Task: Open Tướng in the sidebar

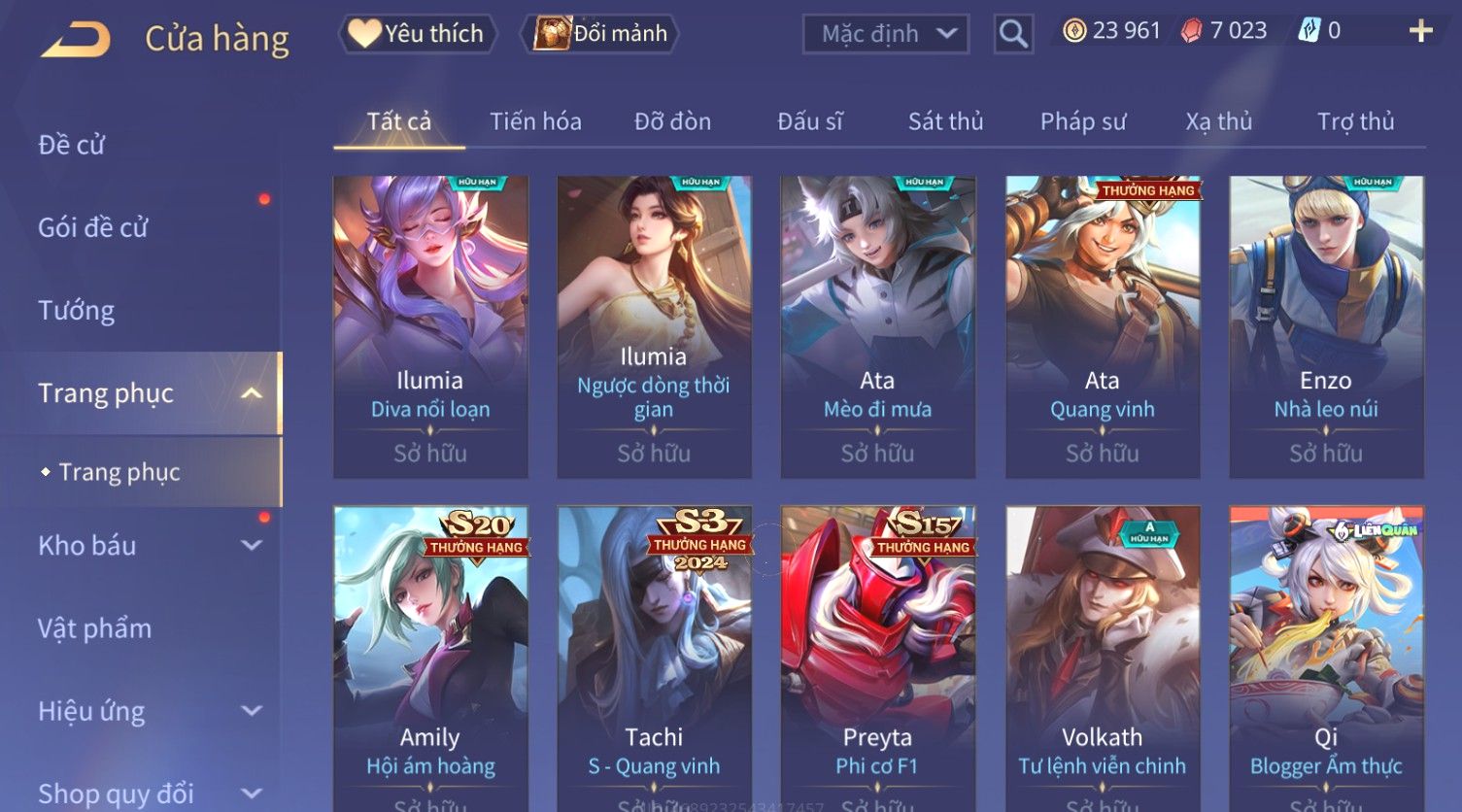Action: click(x=77, y=311)
